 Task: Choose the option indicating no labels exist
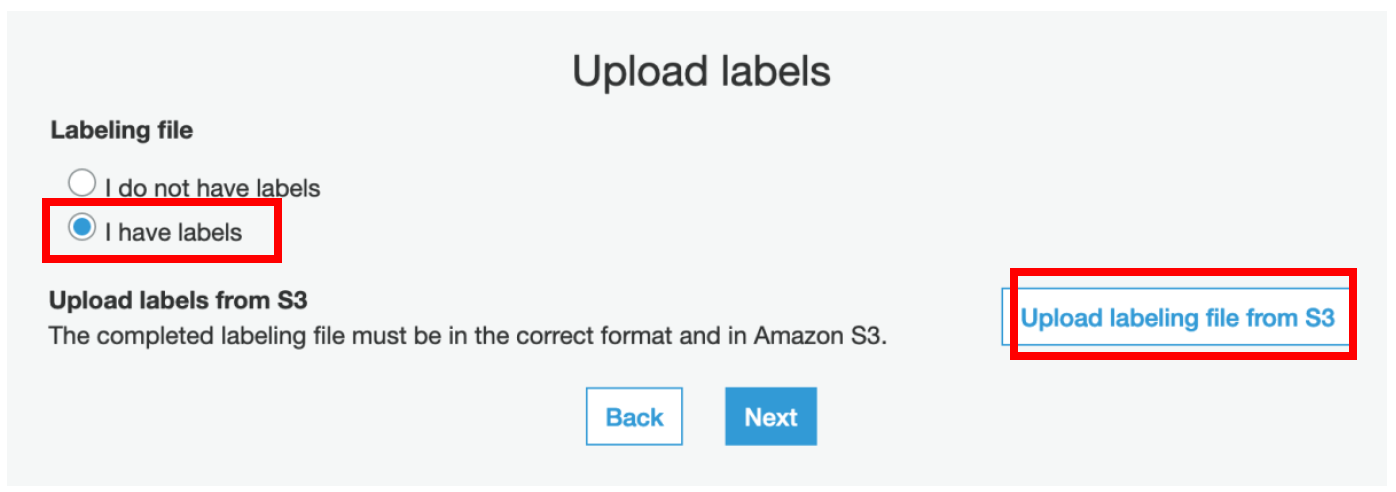click(82, 184)
